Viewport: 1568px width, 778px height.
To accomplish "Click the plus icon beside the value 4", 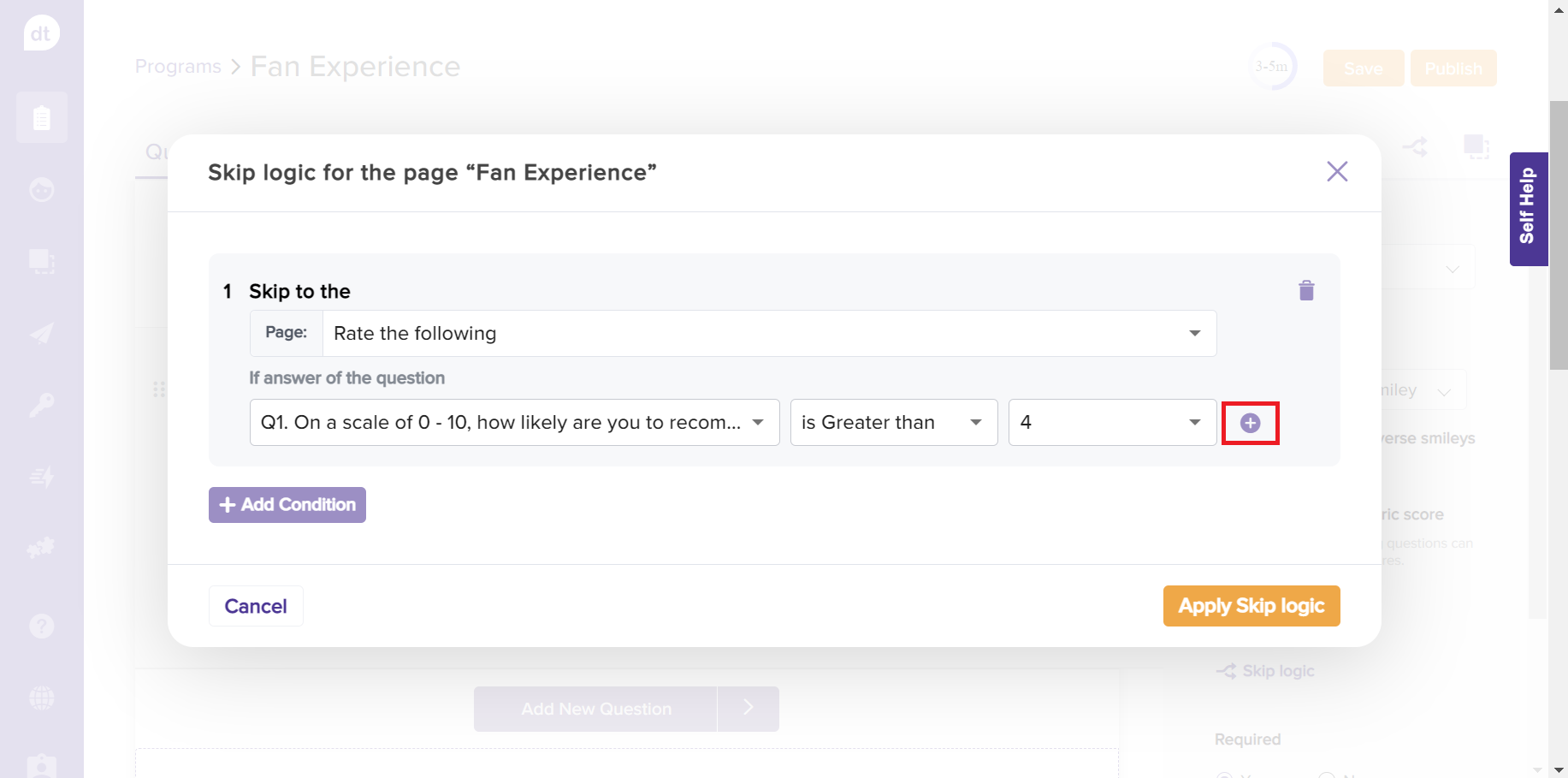I will (x=1250, y=423).
